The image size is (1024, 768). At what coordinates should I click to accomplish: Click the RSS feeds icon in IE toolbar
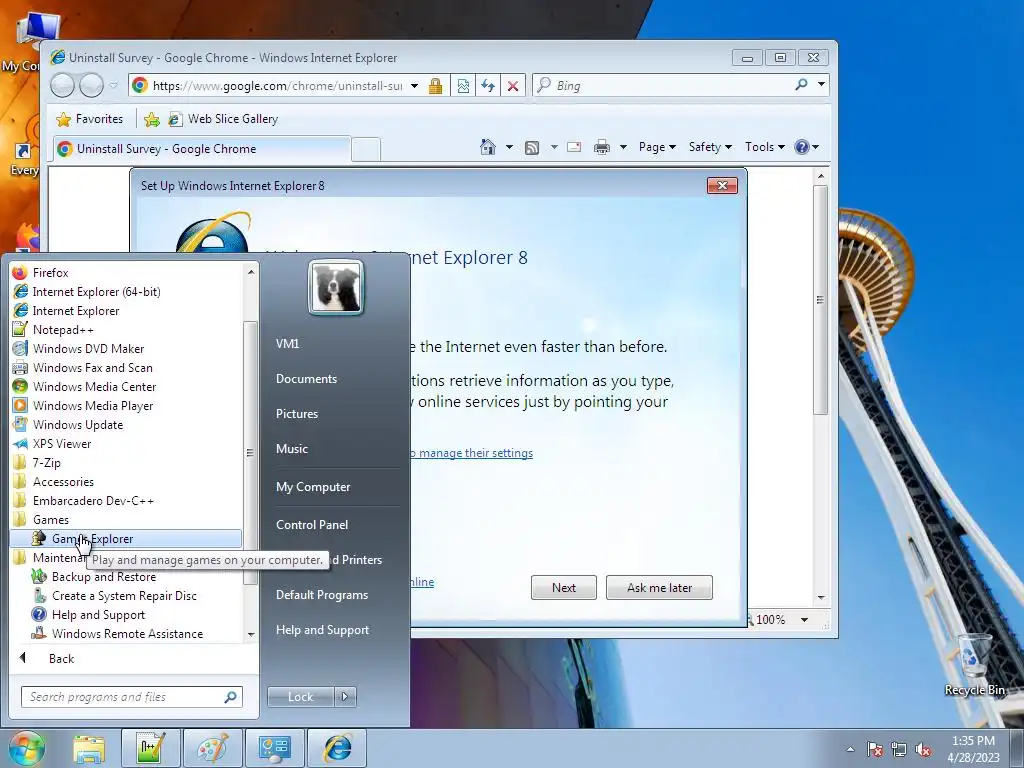click(532, 148)
